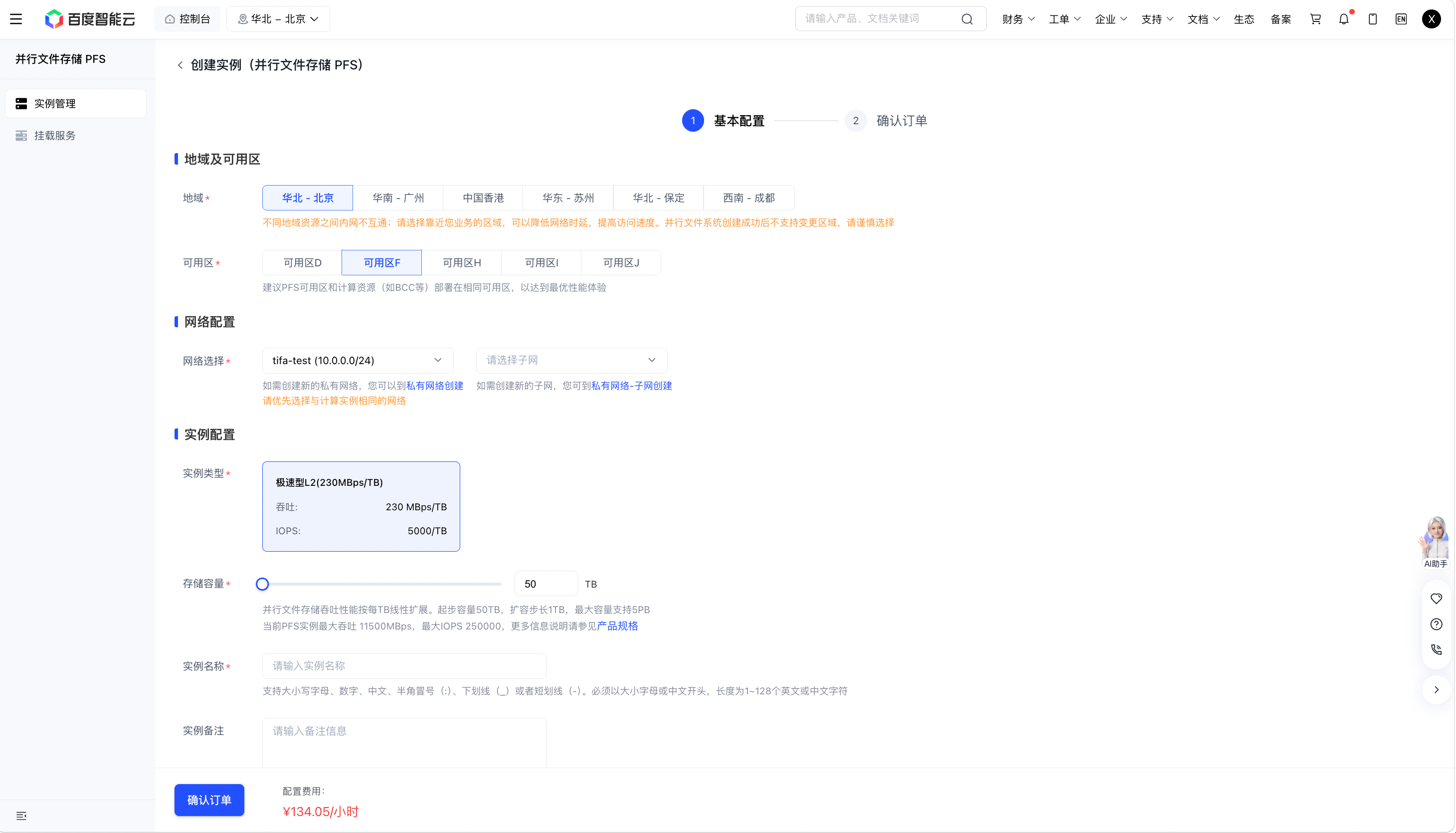Viewport: 1456px width, 833px height.
Task: Choose availability zone 可用区D
Action: click(303, 262)
